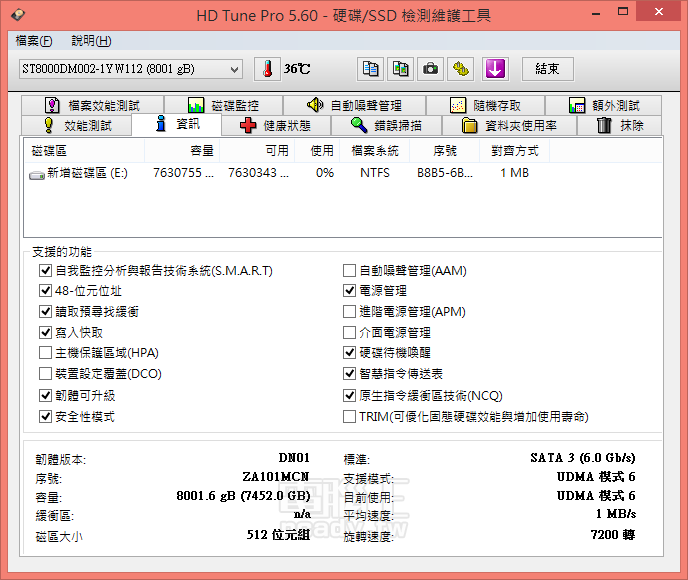This screenshot has height=580, width=688.
Task: Toggle the 硬碟待機喚醒 checkbox
Action: point(349,352)
